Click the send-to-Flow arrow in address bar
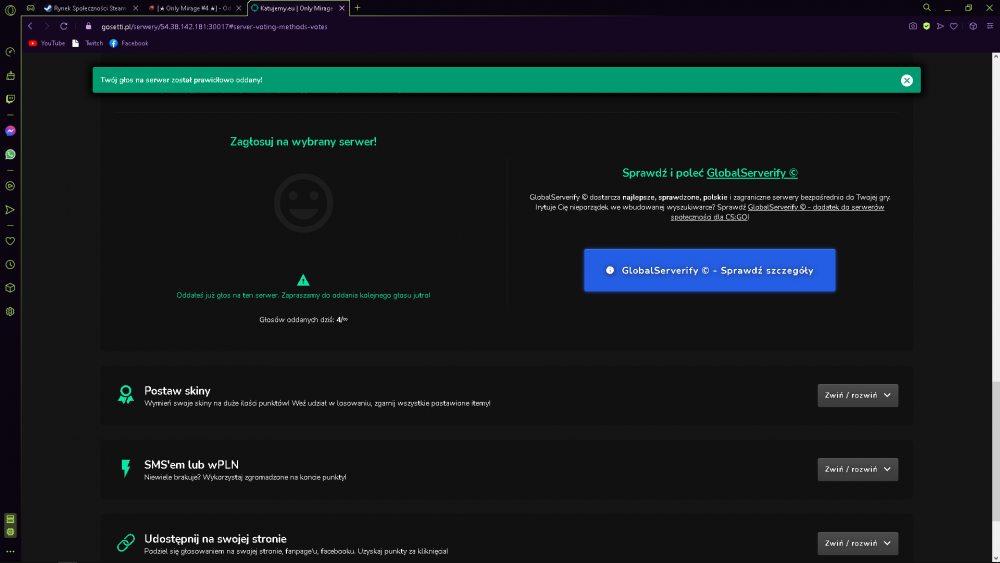The height and width of the screenshot is (563, 1000). [940, 26]
